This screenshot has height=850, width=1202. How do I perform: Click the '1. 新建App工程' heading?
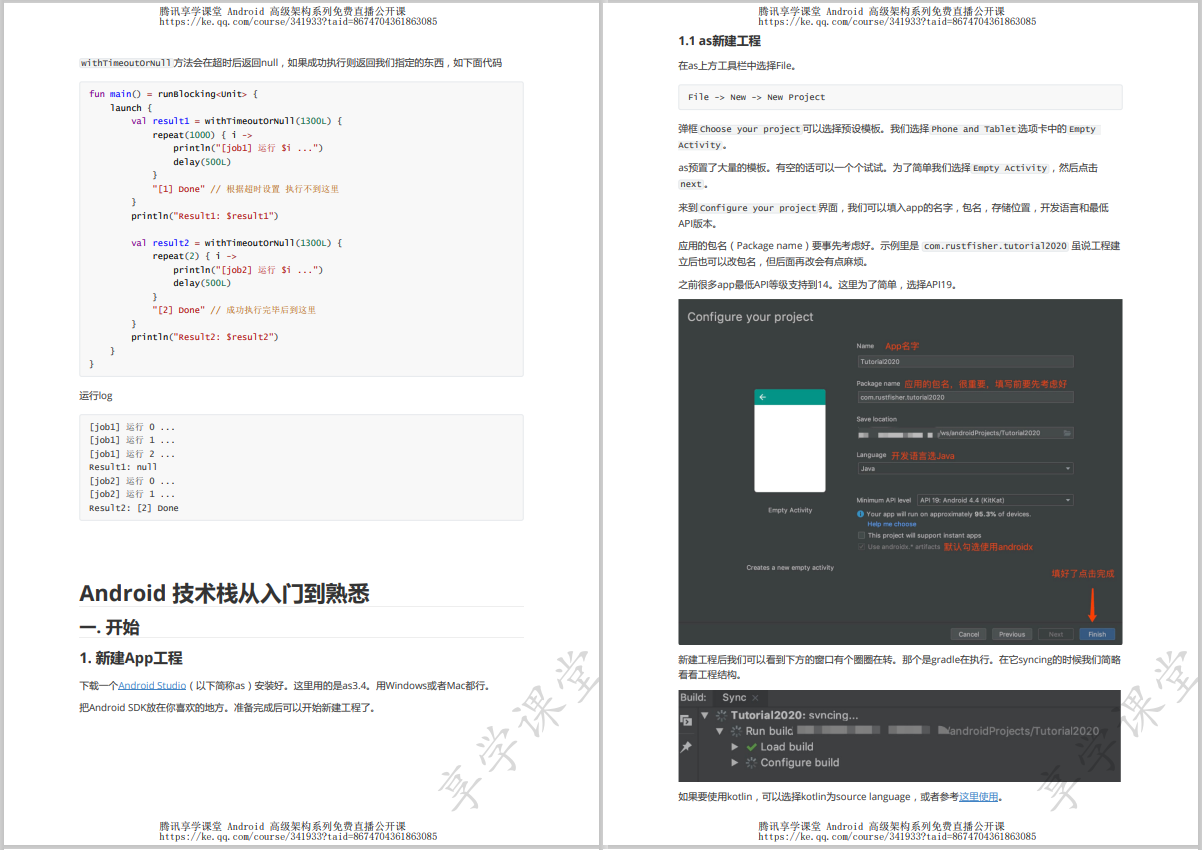click(131, 658)
